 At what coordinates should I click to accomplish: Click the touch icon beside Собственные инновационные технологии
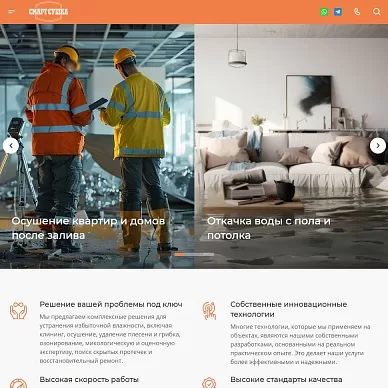coord(209,310)
